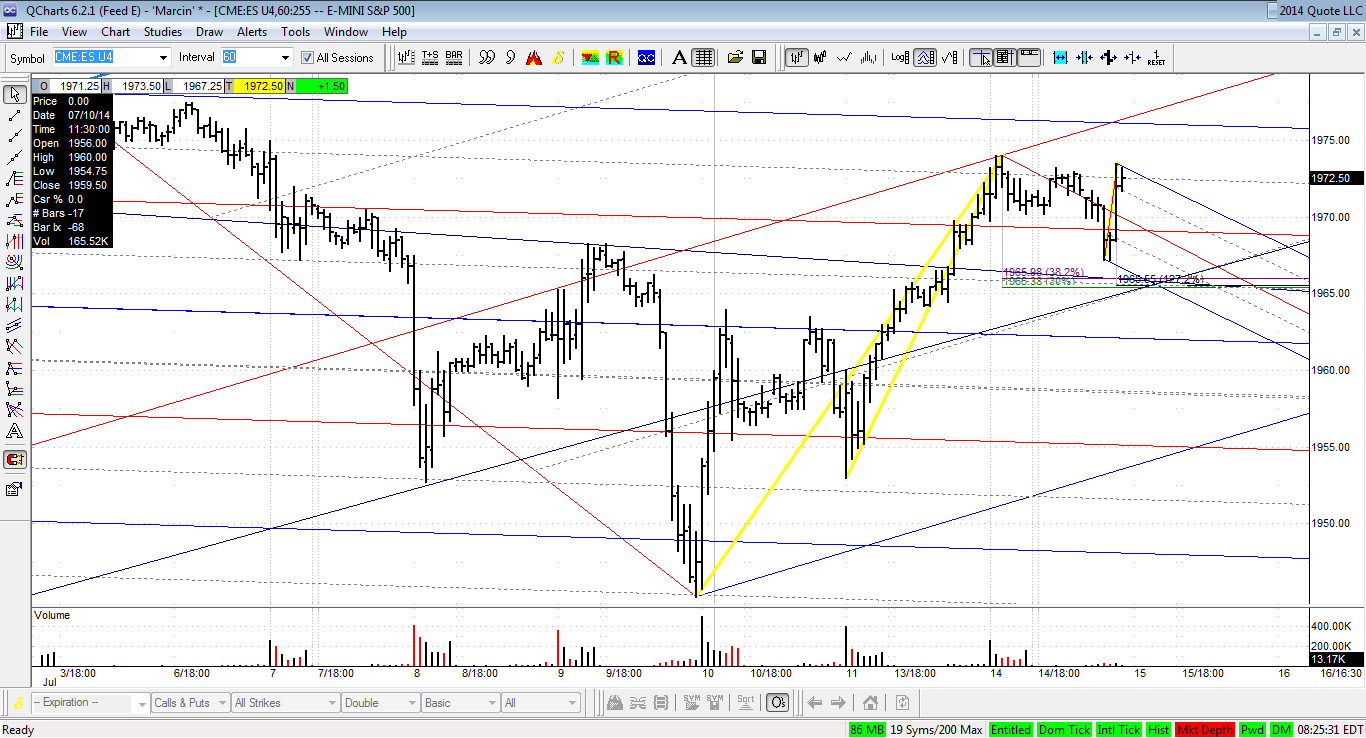This screenshot has height=738, width=1366.
Task: Click the open folder icon
Action: [735, 57]
